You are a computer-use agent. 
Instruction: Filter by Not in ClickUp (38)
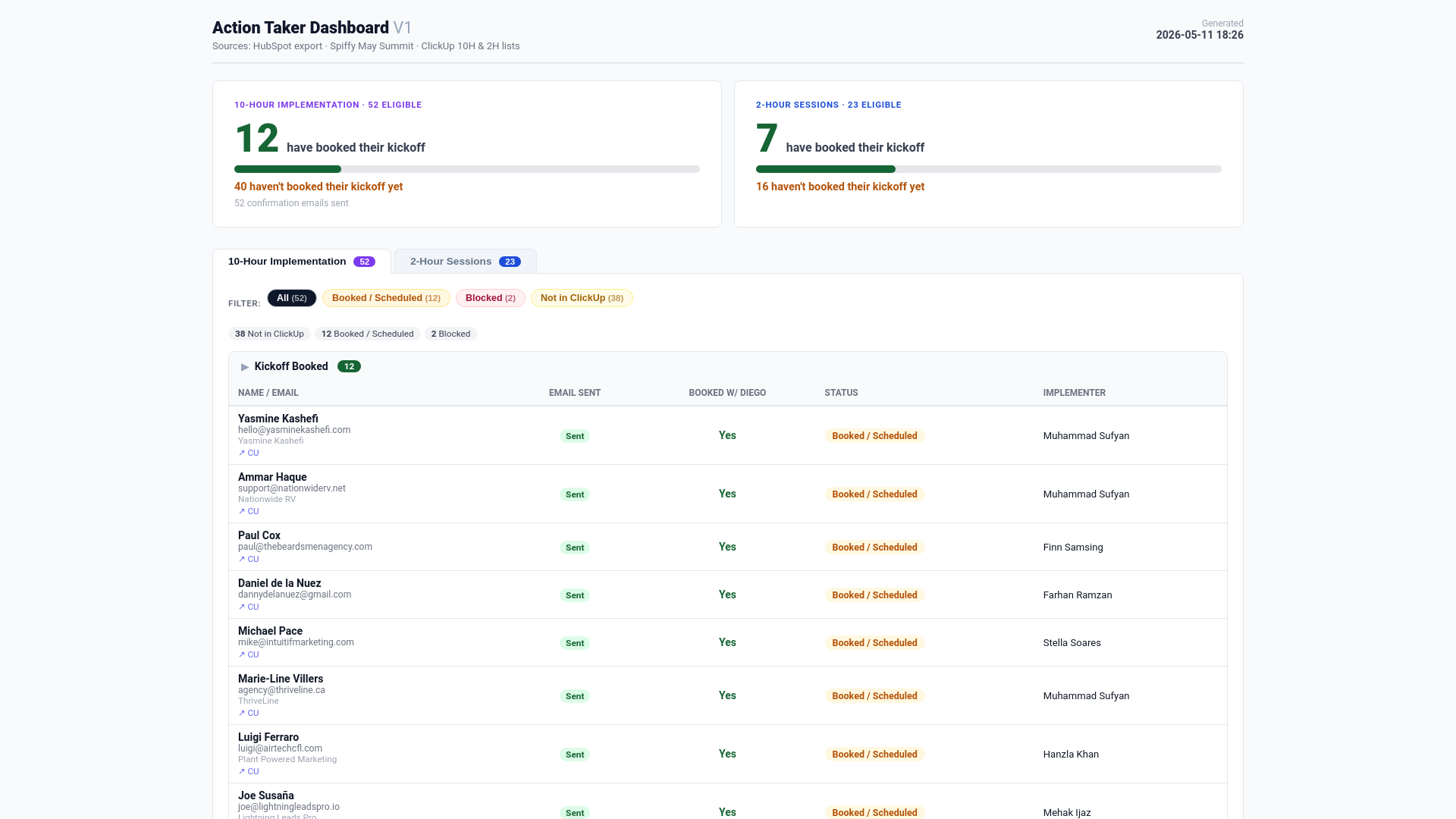click(x=582, y=298)
